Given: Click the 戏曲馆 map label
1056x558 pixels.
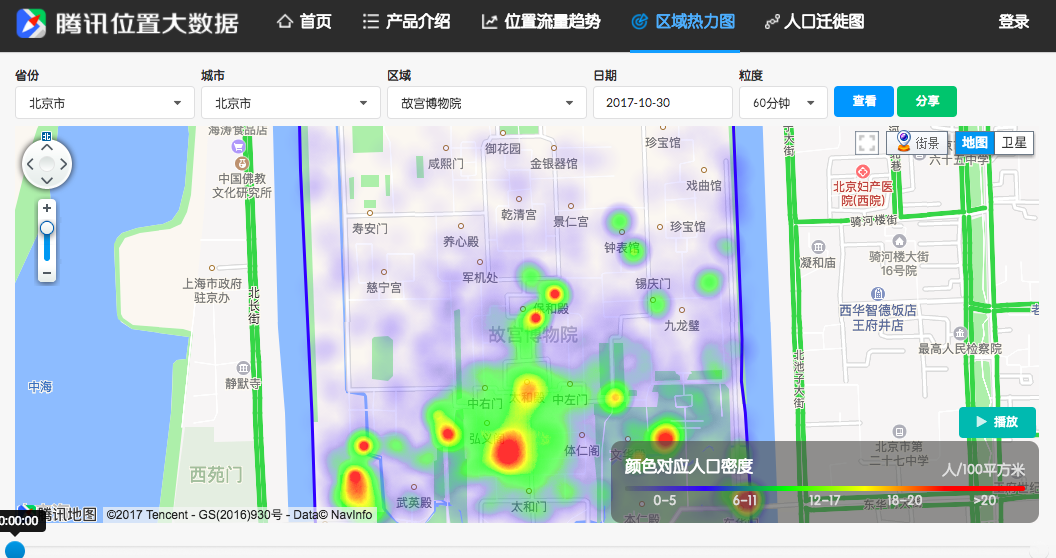Looking at the screenshot, I should [x=703, y=185].
